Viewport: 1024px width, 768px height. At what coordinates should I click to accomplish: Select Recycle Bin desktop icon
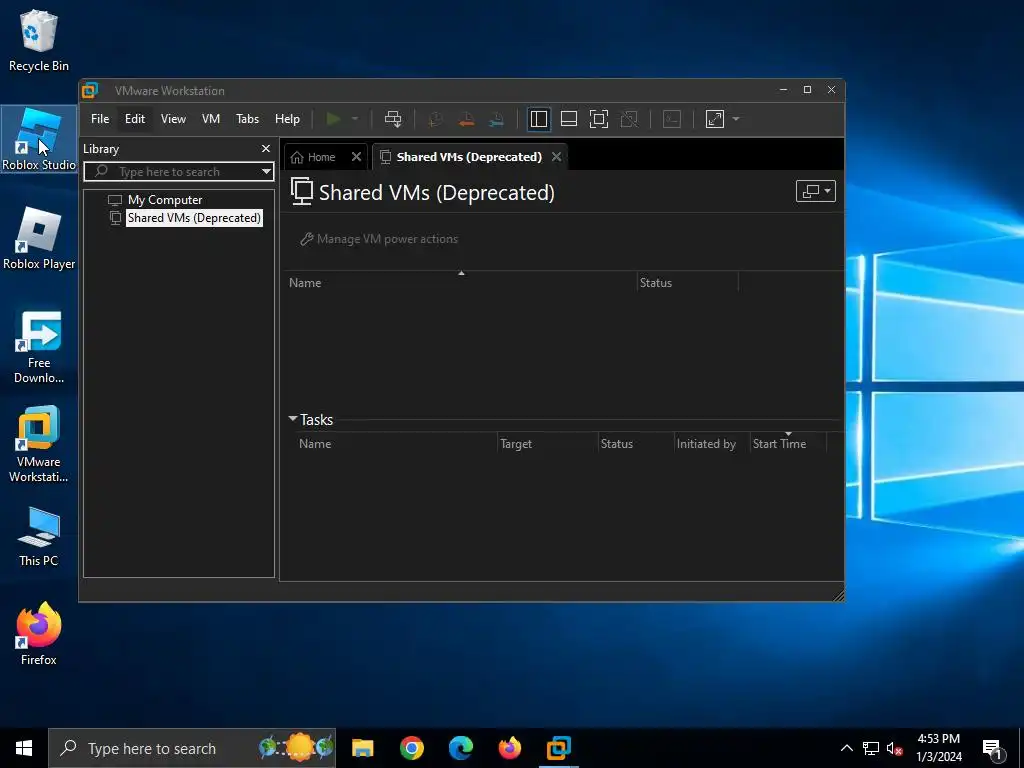point(39,40)
